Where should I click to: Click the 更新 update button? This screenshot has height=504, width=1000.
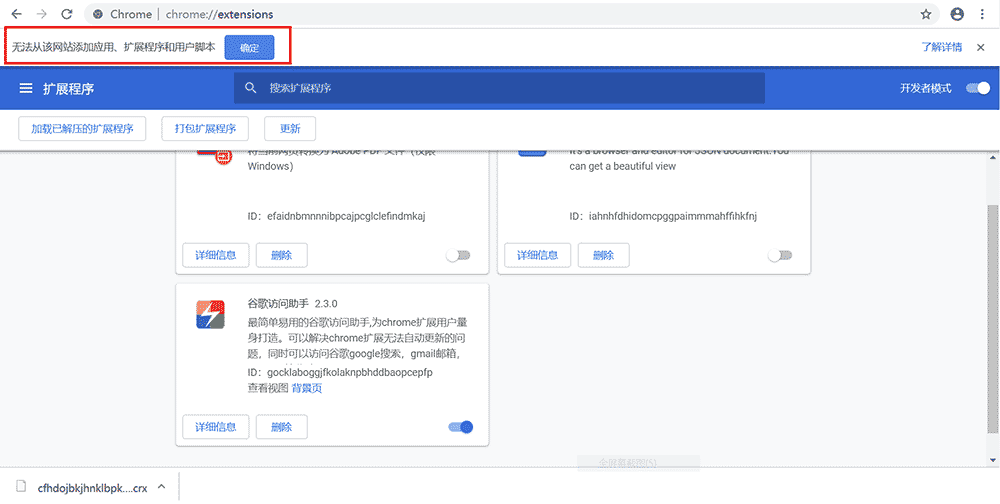coord(290,128)
